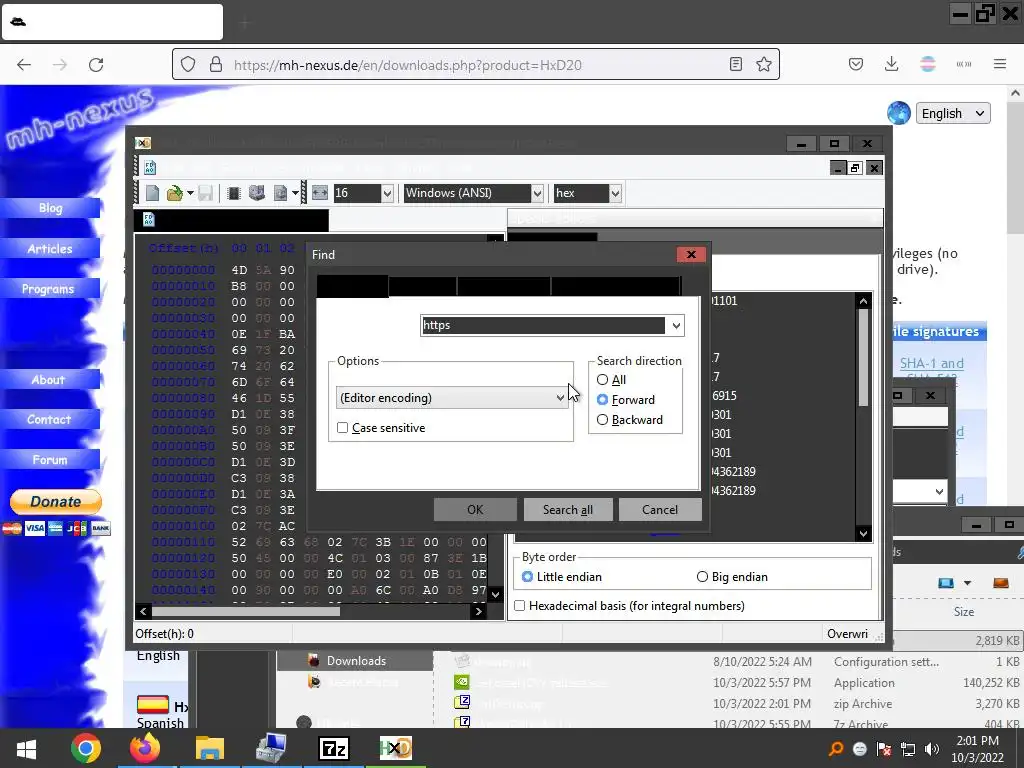Click Firefox reader view icon in address bar
This screenshot has width=1024, height=768.
click(736, 64)
